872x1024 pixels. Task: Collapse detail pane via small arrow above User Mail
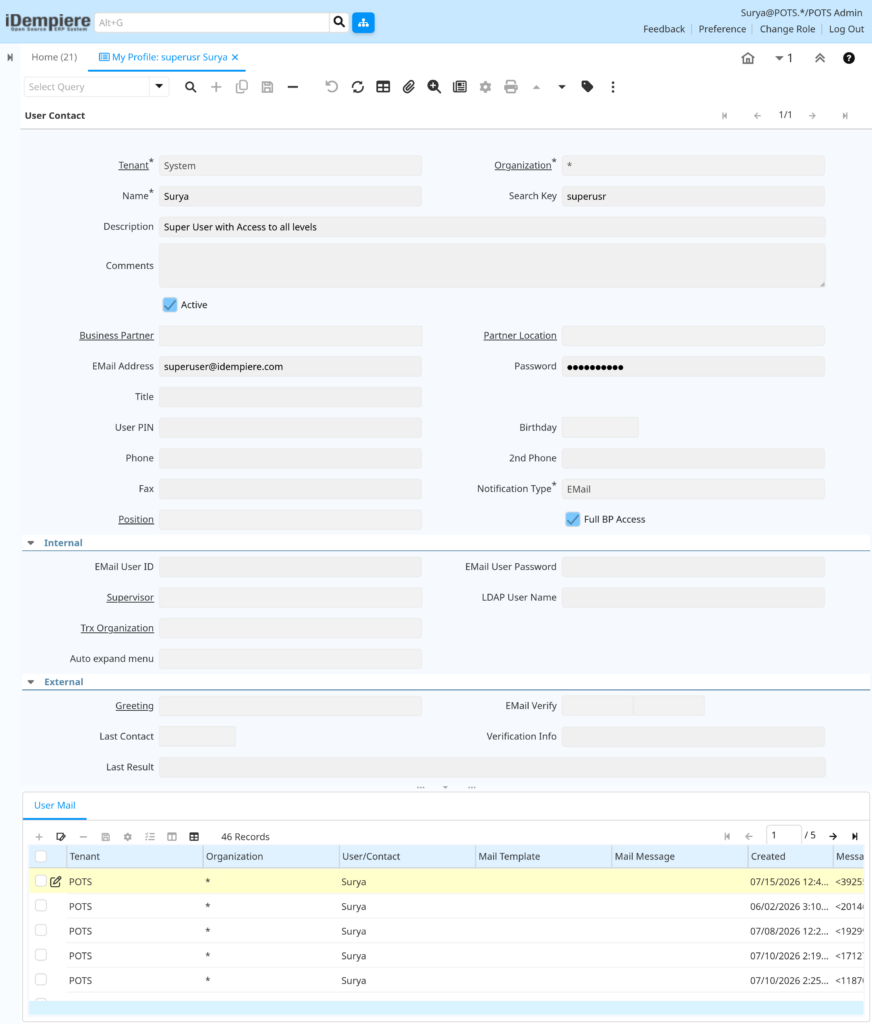coord(445,787)
